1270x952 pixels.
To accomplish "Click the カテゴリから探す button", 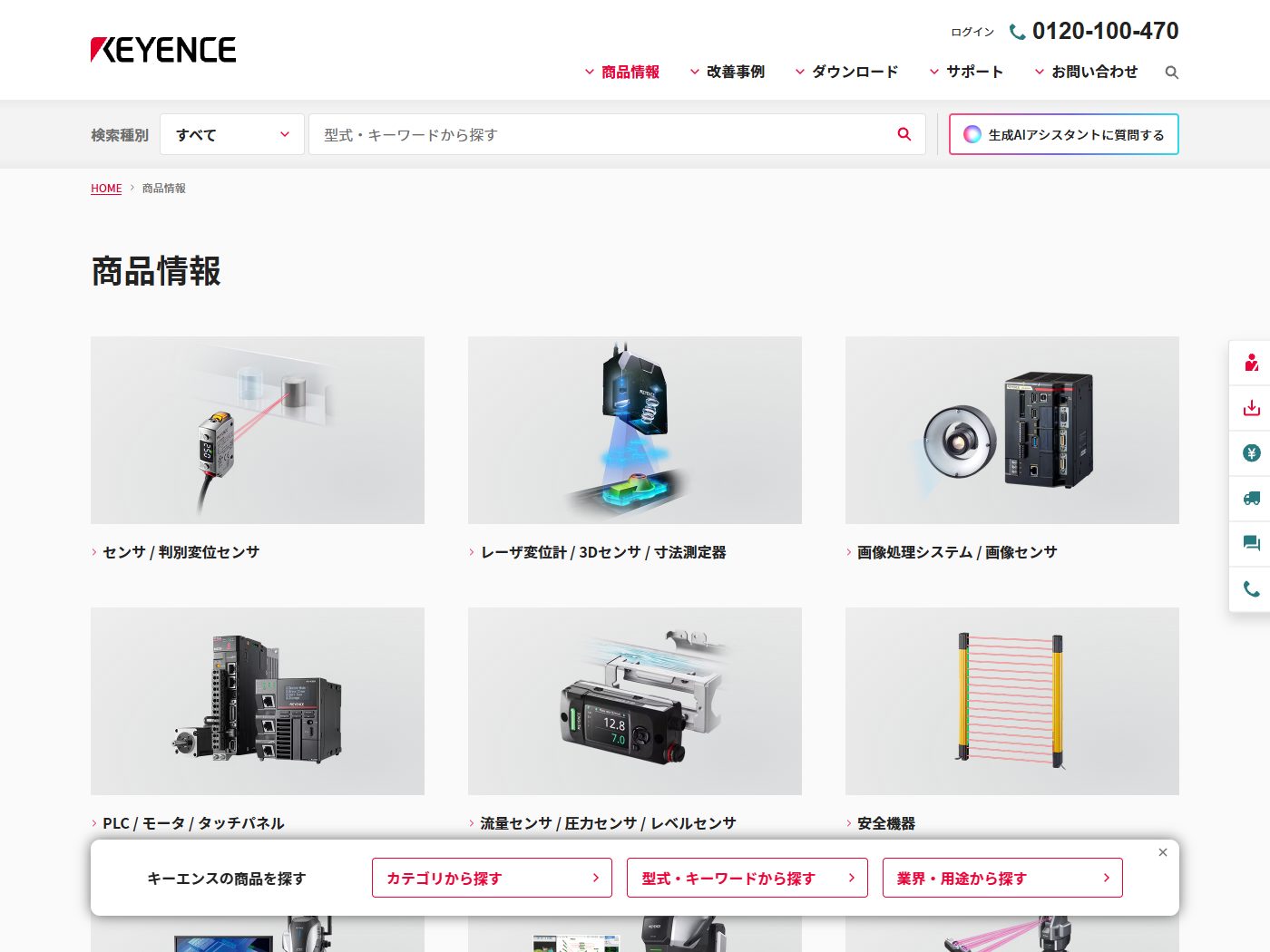I will click(492, 878).
